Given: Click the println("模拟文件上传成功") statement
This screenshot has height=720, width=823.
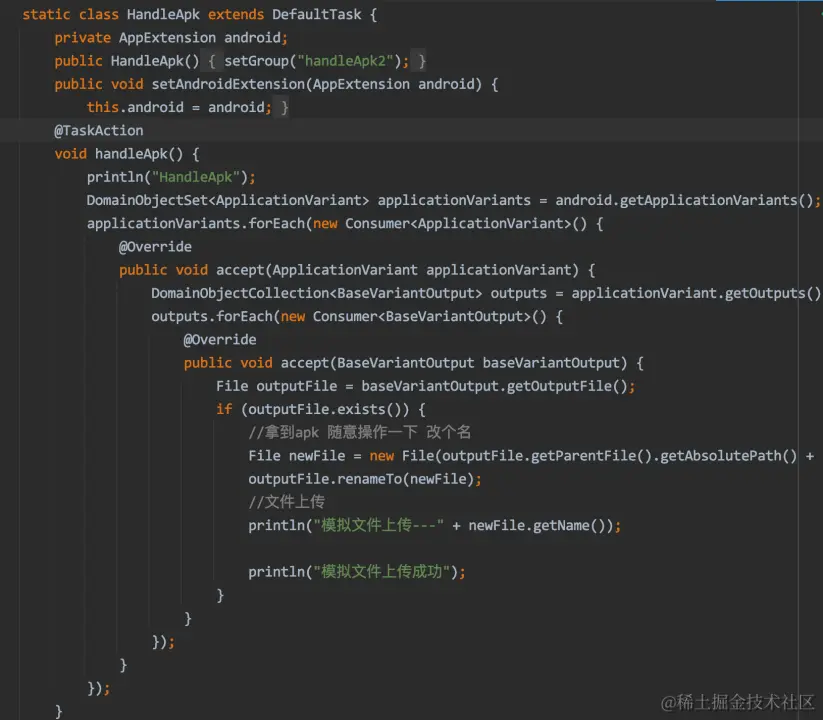Looking at the screenshot, I should coord(357,572).
